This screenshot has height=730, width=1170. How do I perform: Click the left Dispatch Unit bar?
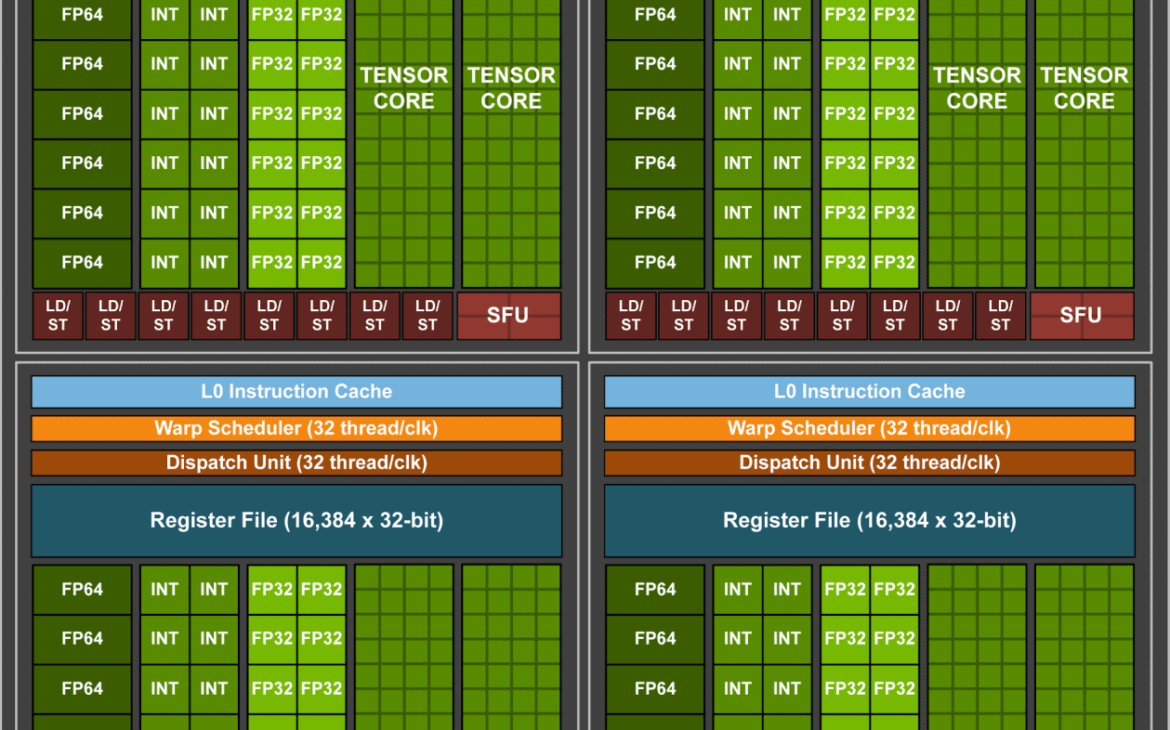[x=296, y=463]
